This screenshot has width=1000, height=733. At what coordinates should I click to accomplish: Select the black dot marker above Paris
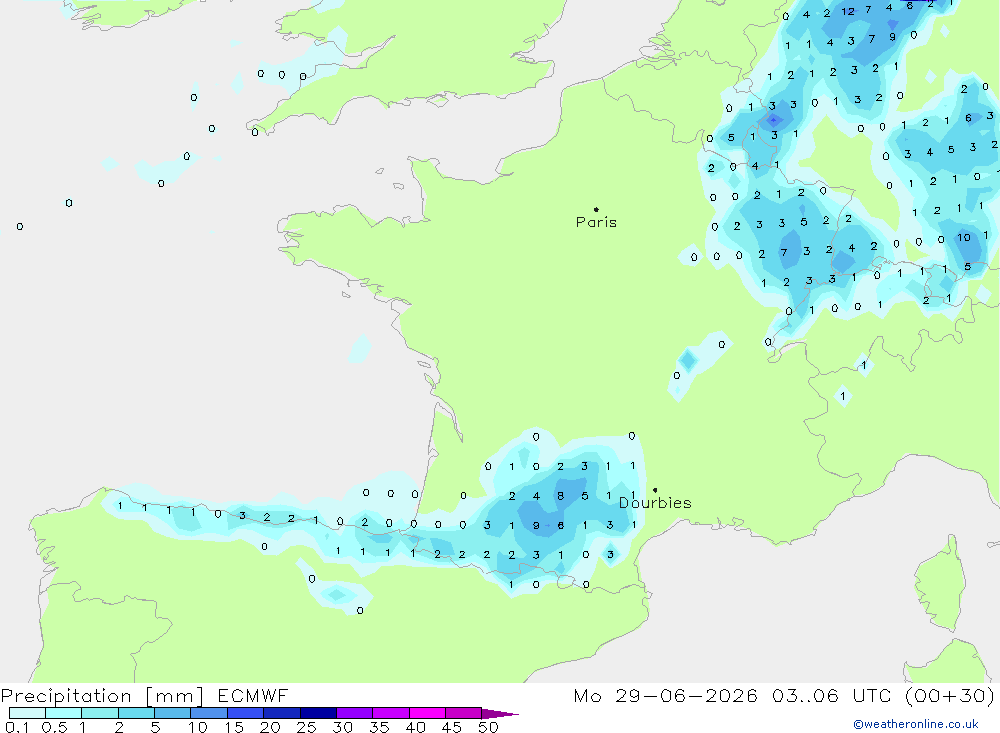pos(596,209)
